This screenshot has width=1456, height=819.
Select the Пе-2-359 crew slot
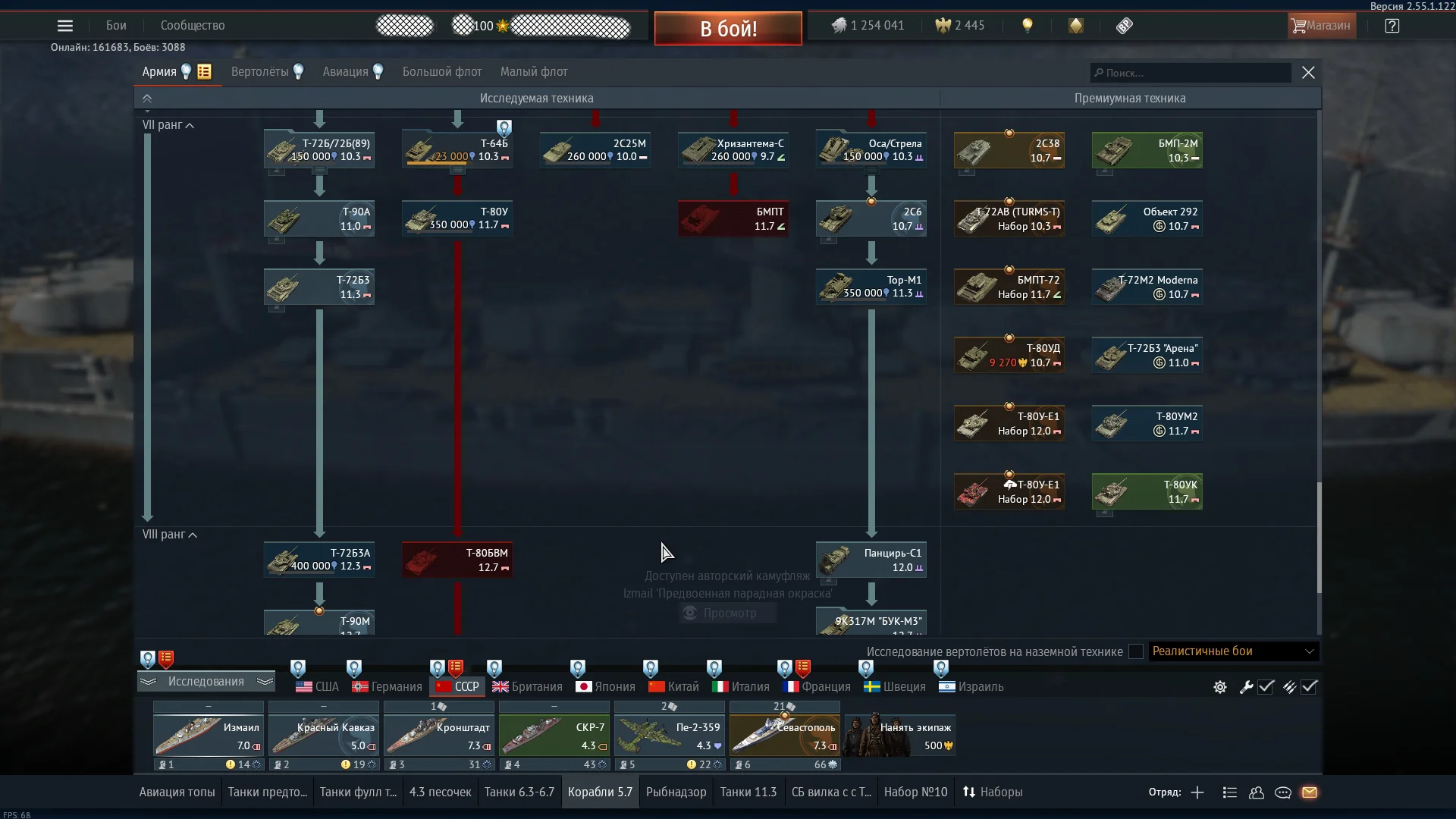(670, 736)
